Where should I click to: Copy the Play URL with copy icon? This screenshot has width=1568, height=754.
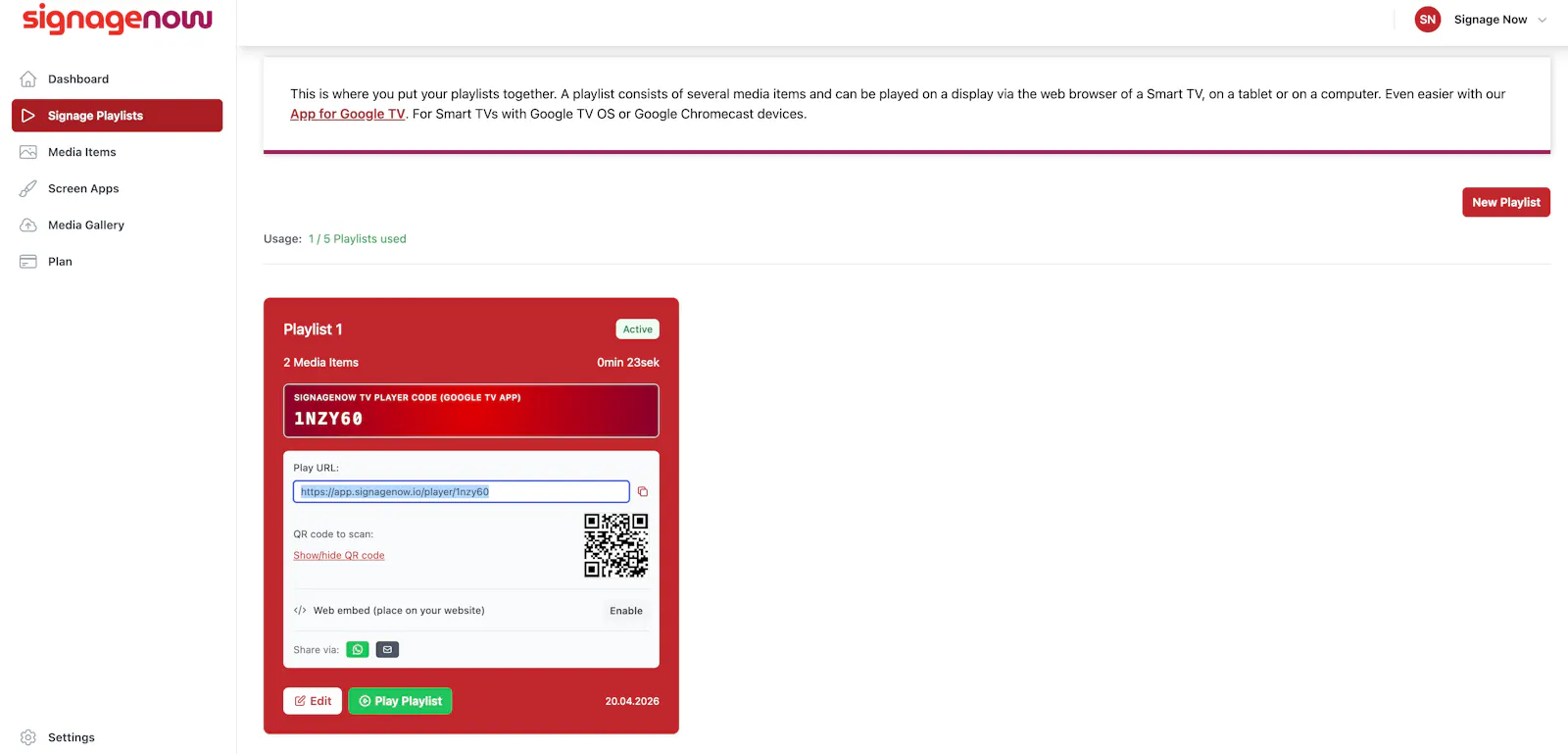pyautogui.click(x=643, y=491)
